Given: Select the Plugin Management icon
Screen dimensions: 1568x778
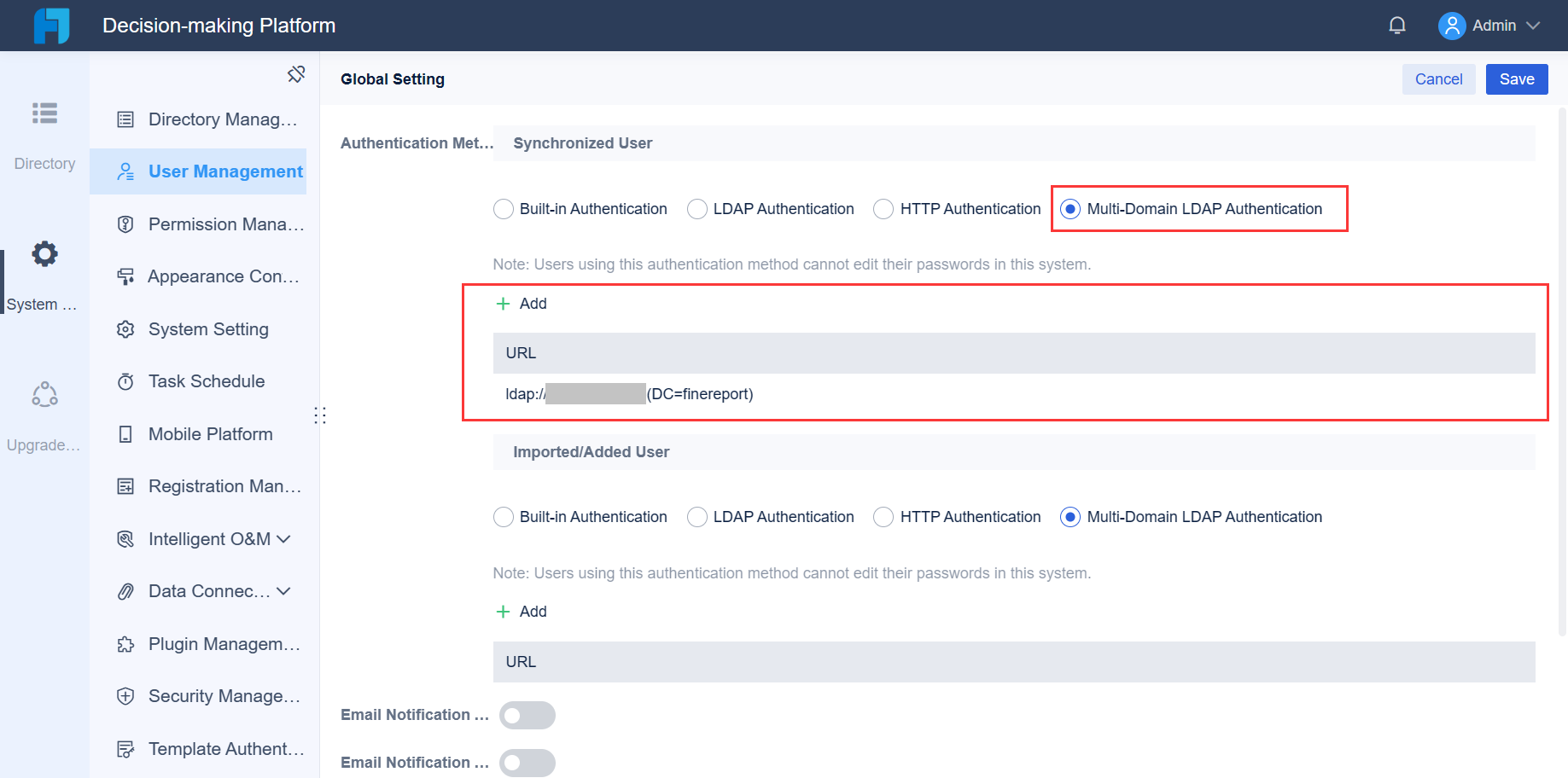Looking at the screenshot, I should (x=125, y=643).
